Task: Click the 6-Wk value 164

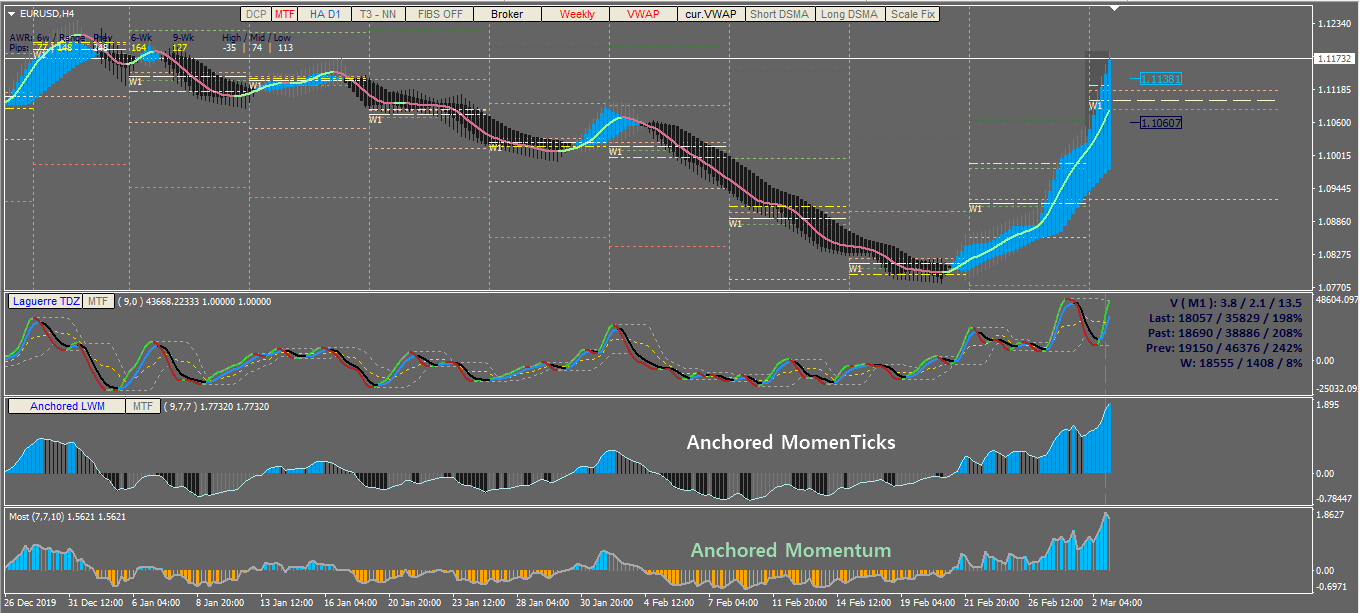Action: coord(138,47)
